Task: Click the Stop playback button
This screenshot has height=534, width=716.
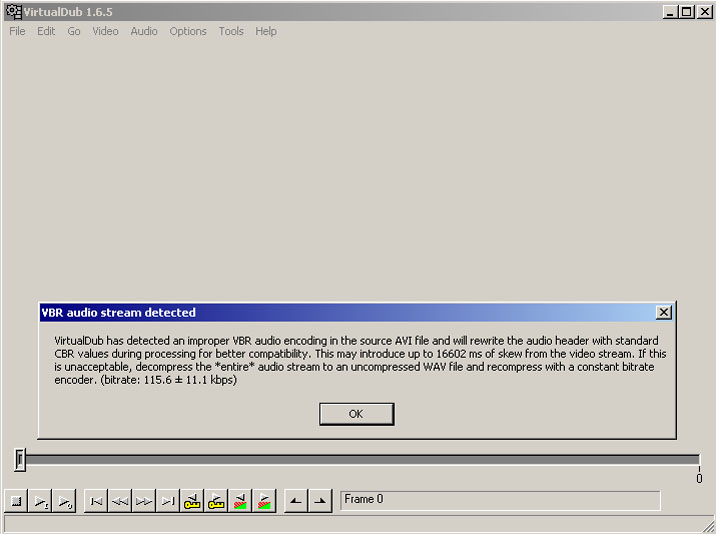Action: tap(16, 501)
